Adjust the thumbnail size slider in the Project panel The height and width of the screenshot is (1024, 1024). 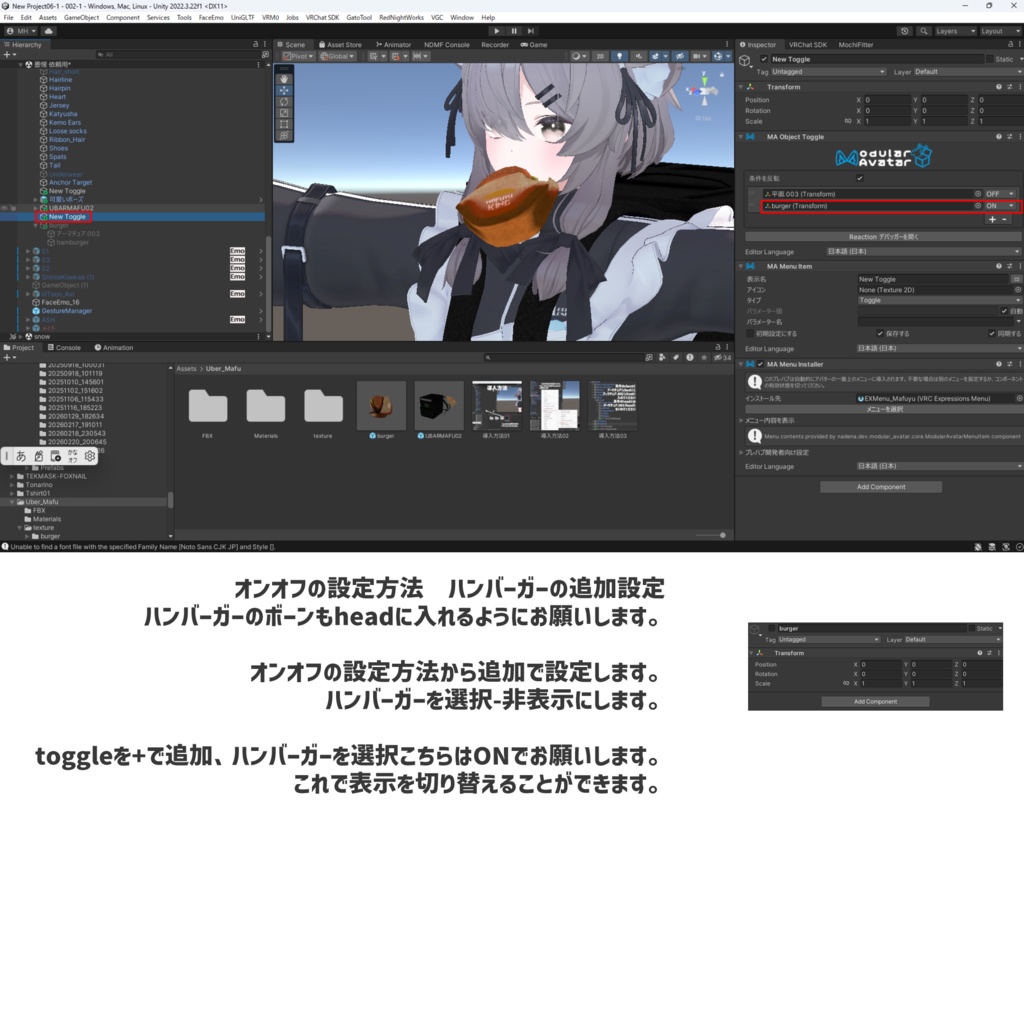click(723, 535)
